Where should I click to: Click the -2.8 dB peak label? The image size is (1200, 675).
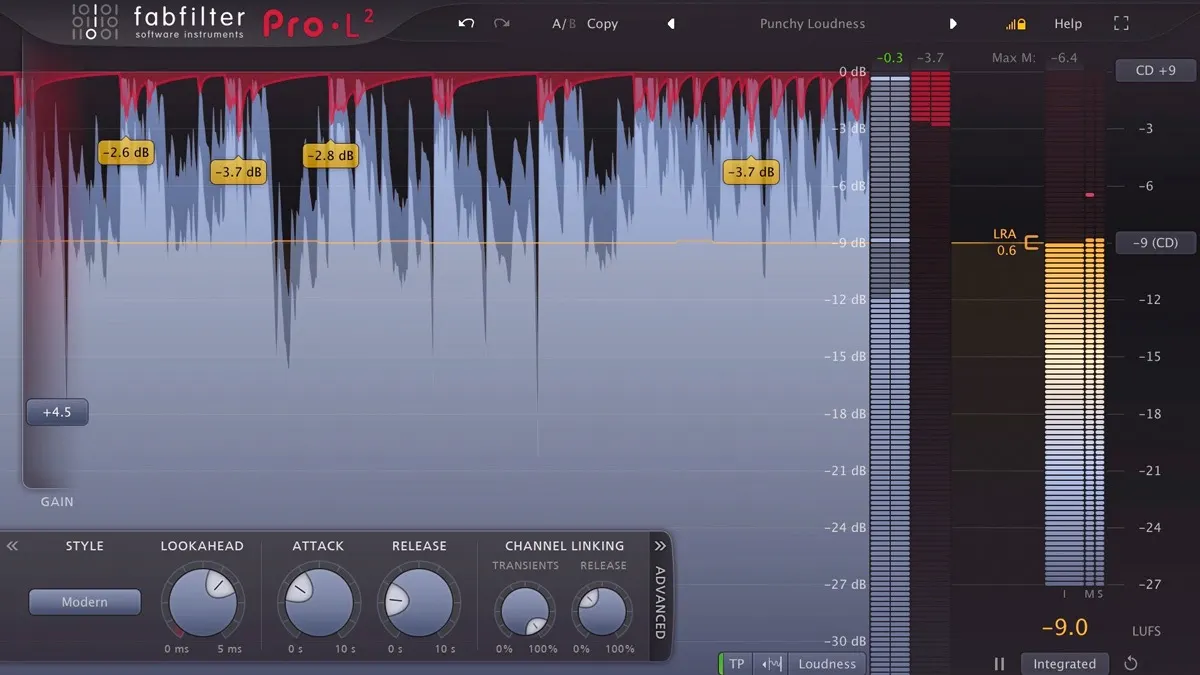pyautogui.click(x=330, y=155)
